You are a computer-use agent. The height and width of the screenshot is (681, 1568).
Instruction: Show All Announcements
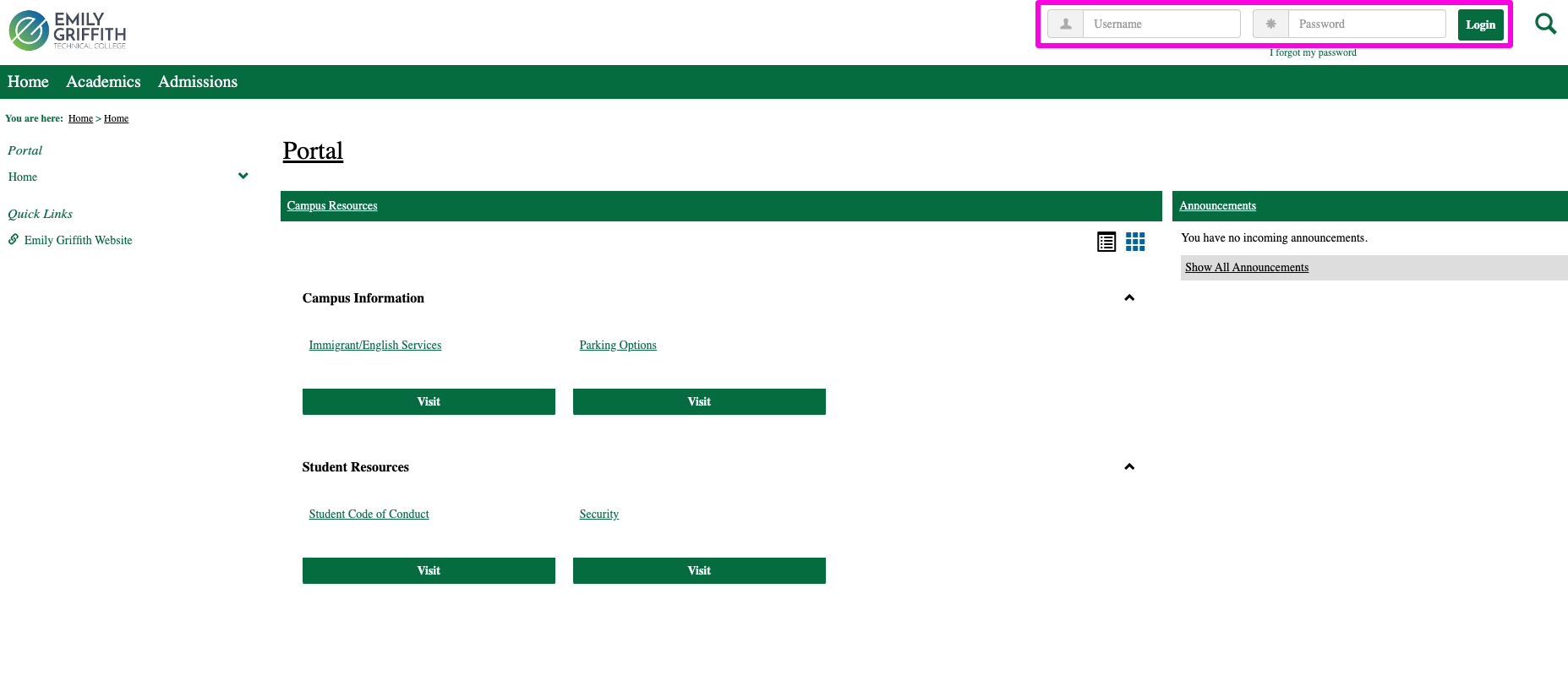1246,268
